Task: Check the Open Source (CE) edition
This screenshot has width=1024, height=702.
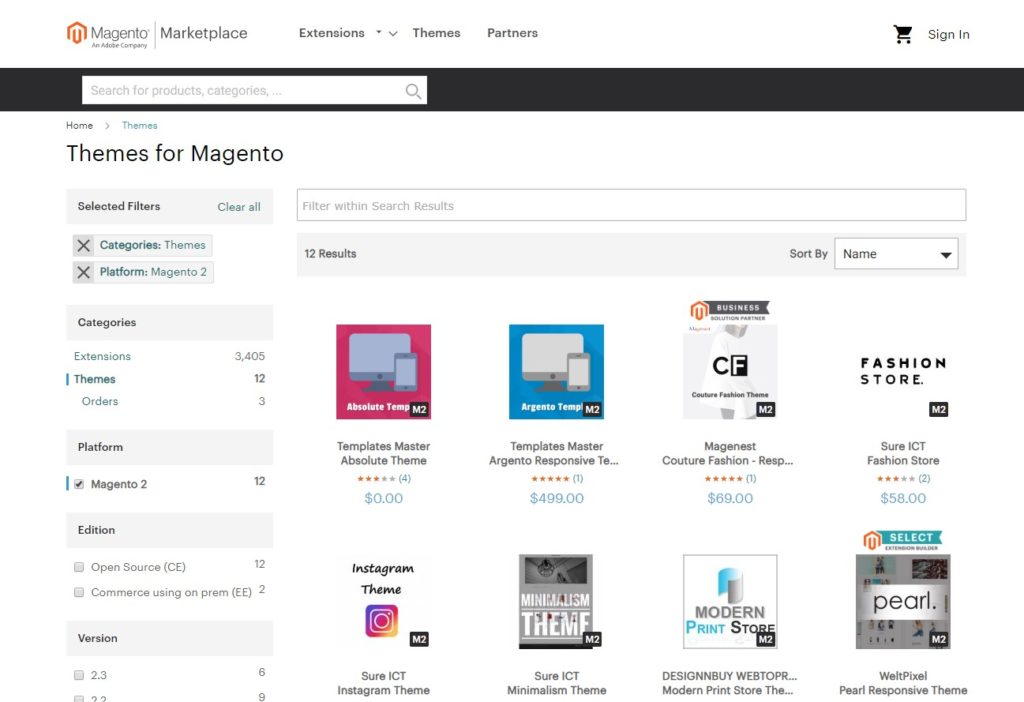Action: [x=79, y=567]
